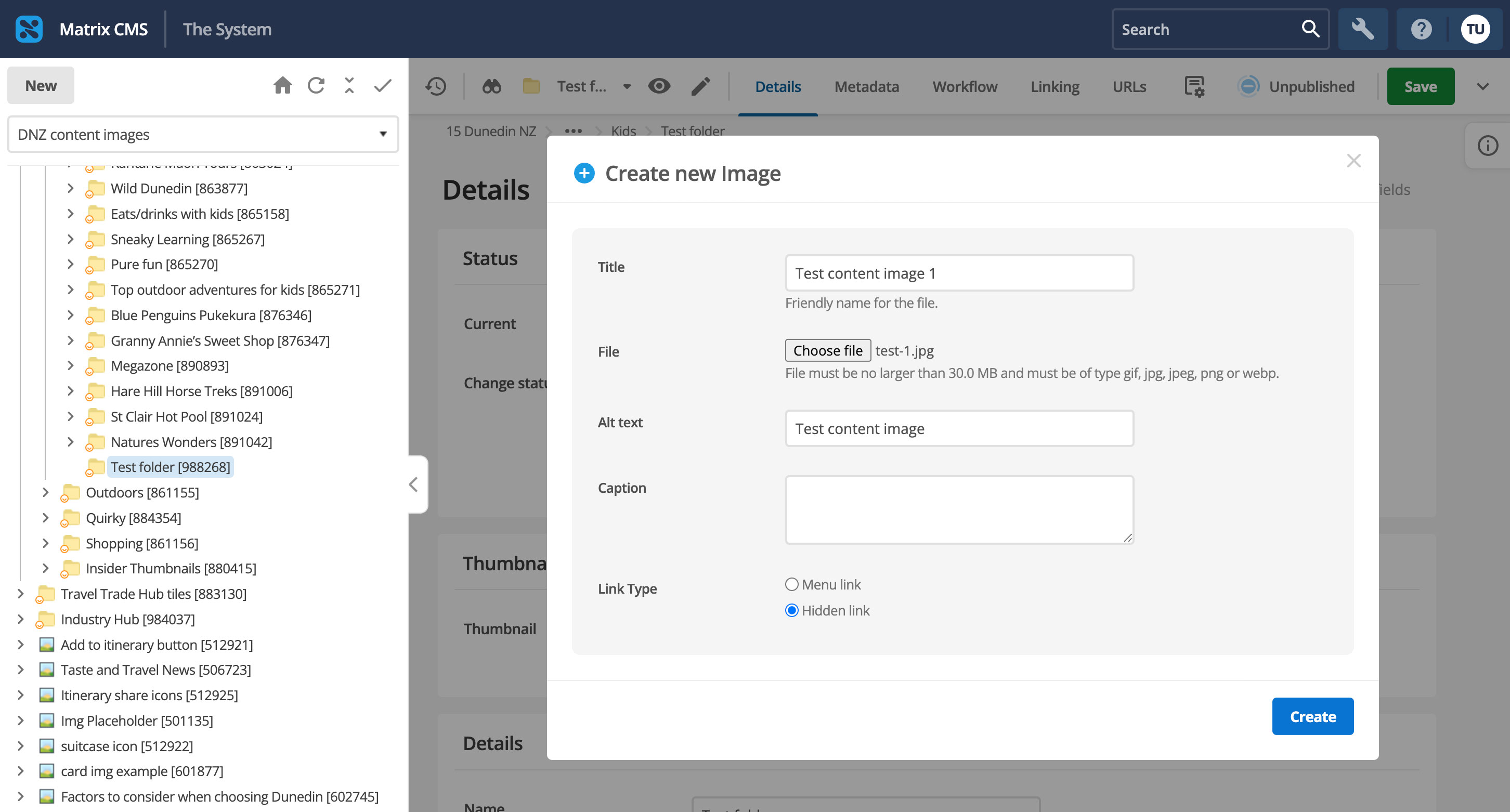Select the Menu link radio button
The image size is (1510, 812).
791,585
